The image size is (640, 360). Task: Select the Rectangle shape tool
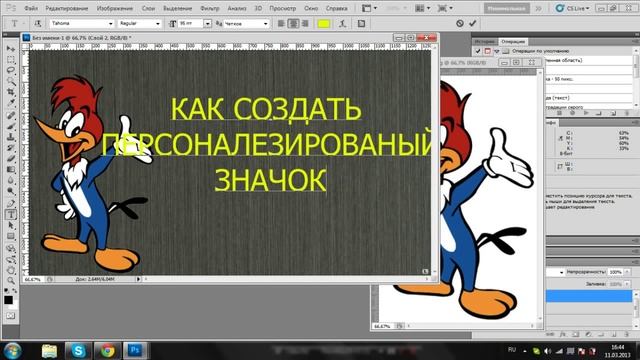pyautogui.click(x=11, y=237)
